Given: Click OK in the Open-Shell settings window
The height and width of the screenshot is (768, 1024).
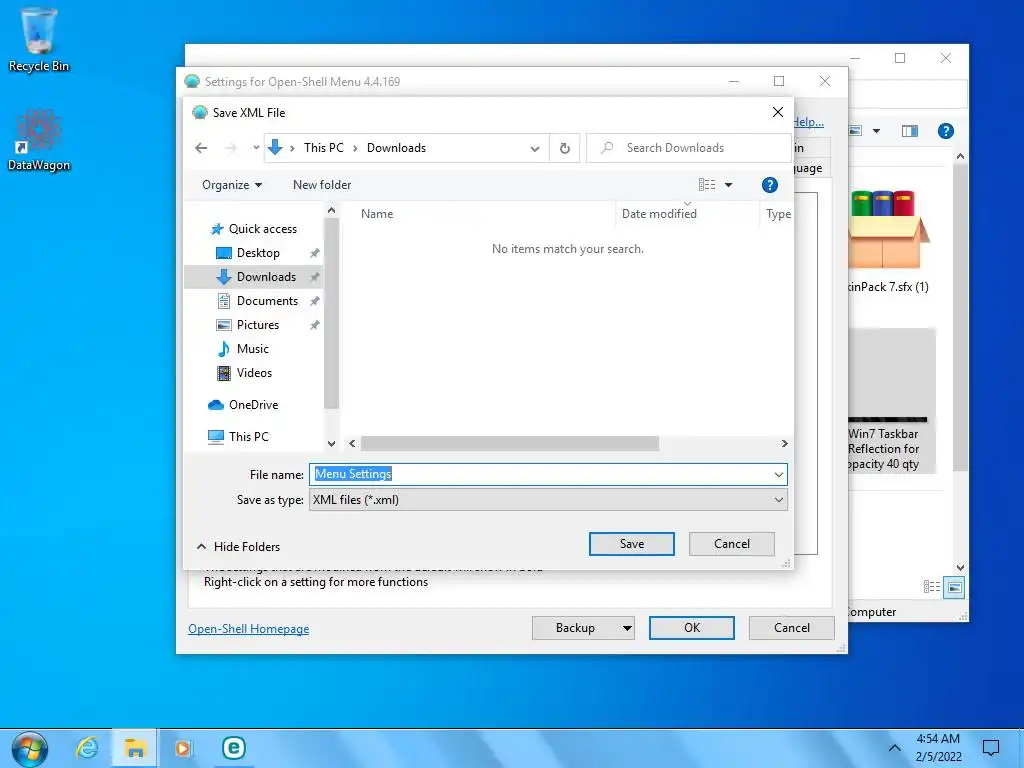Looking at the screenshot, I should tap(692, 628).
